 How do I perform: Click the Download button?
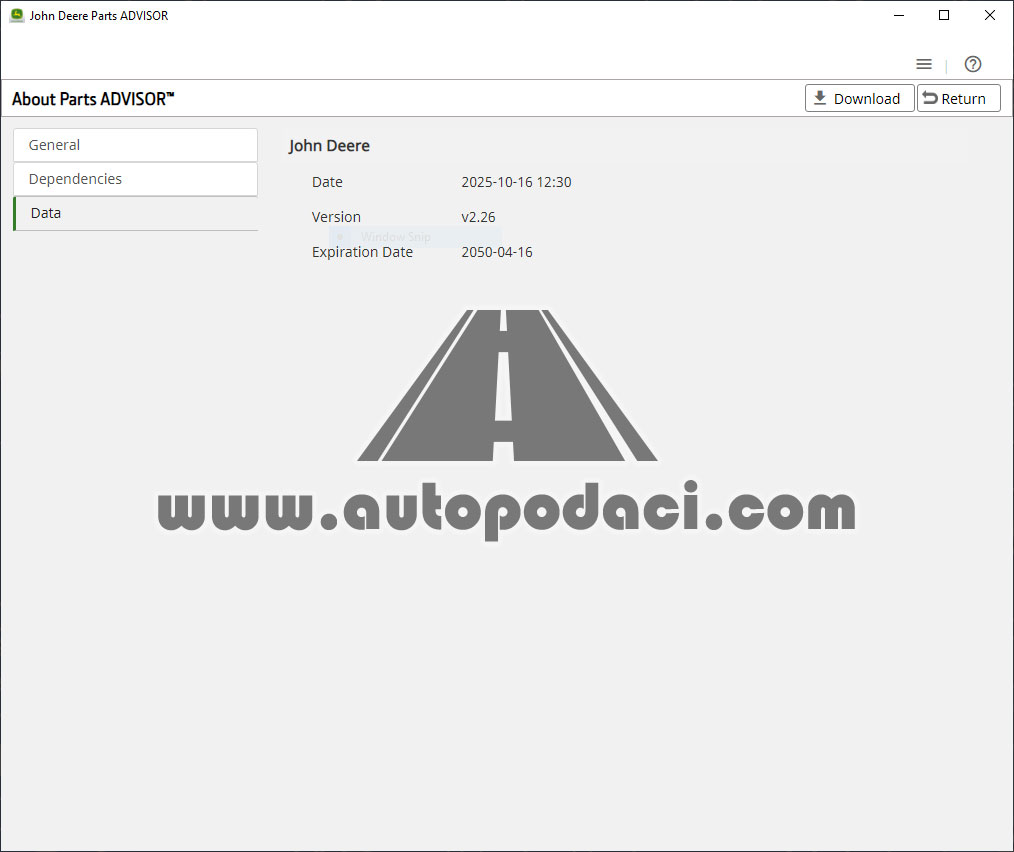point(859,98)
